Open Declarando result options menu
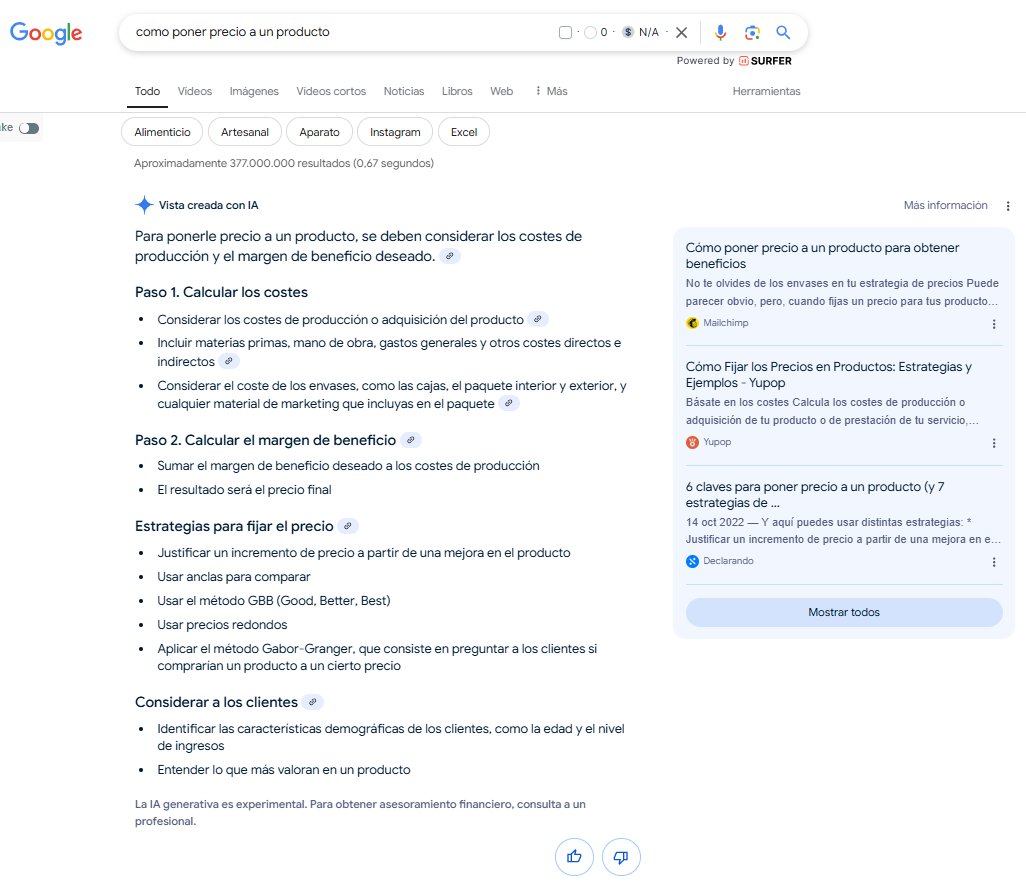This screenshot has width=1026, height=886. pyautogui.click(x=994, y=562)
